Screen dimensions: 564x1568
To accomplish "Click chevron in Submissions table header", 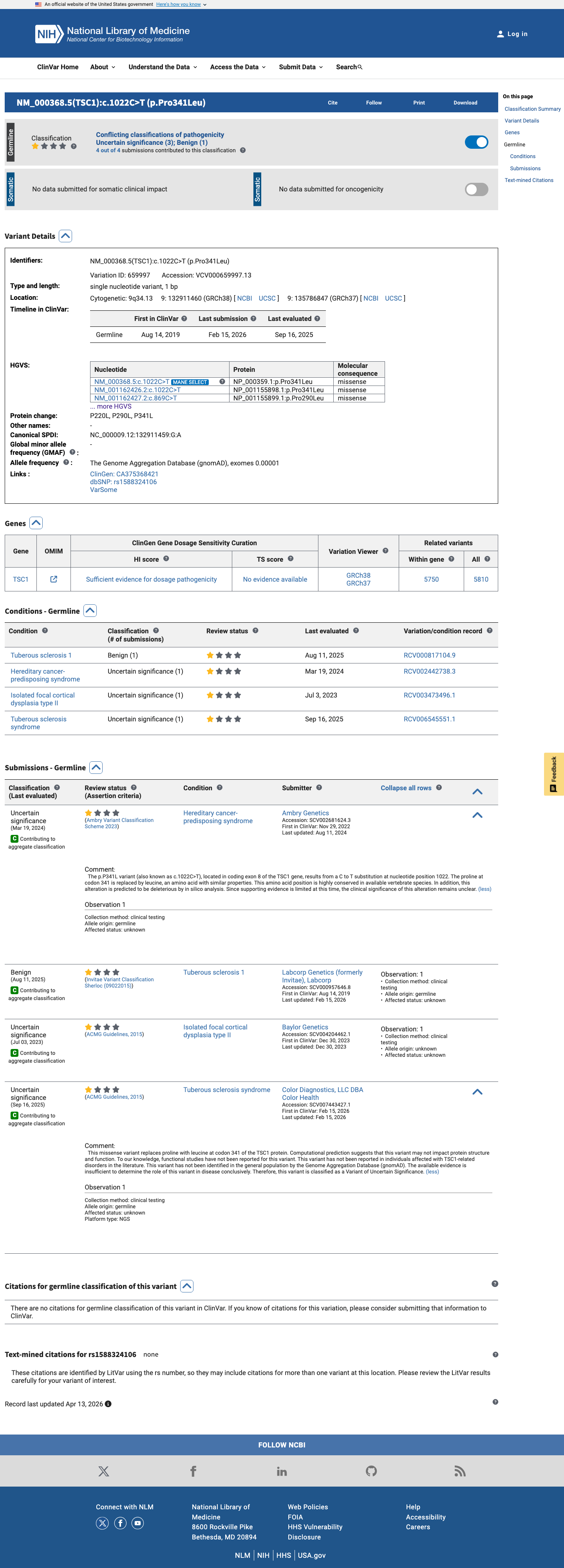I will (x=477, y=792).
